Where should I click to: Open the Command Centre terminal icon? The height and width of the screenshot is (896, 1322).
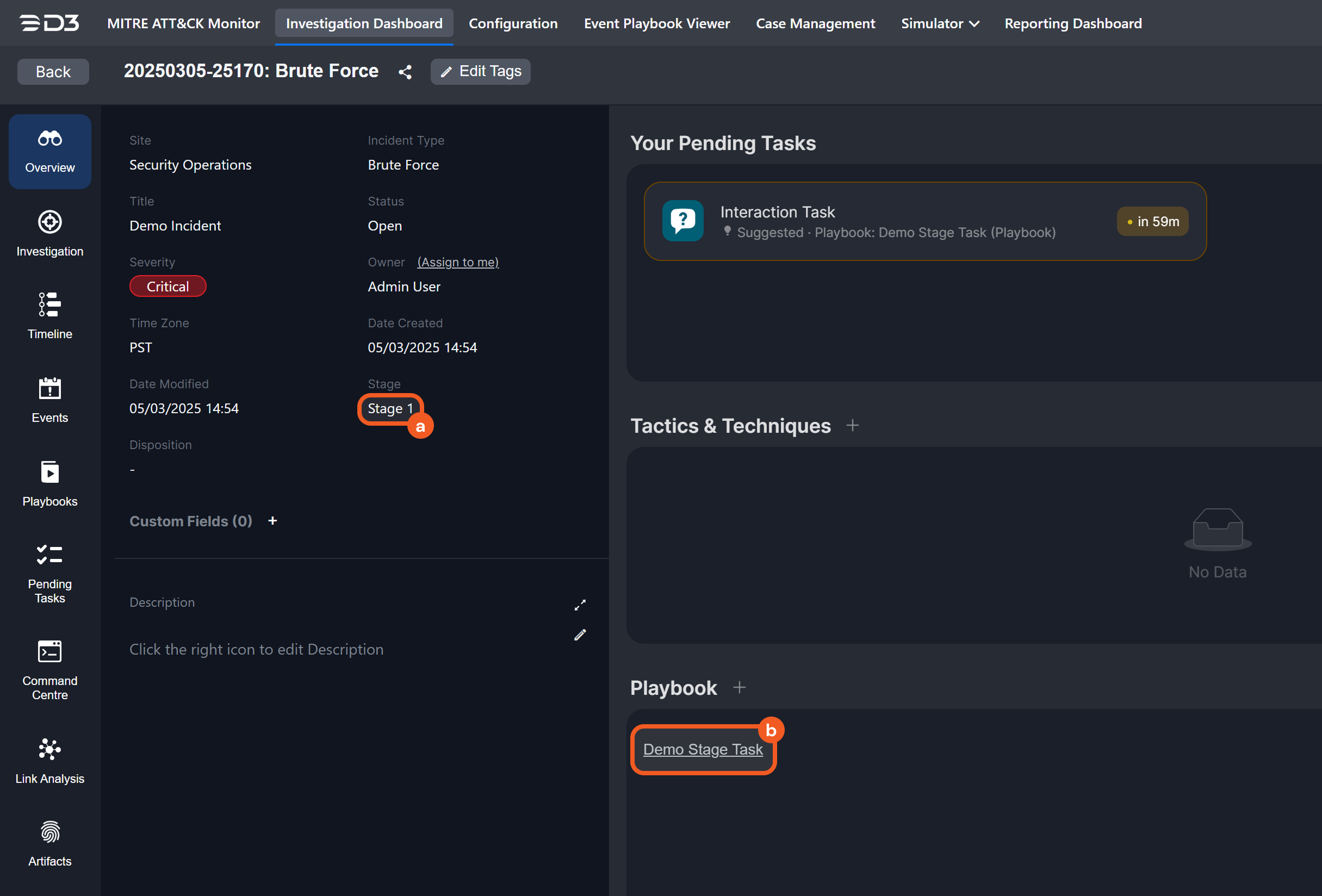[x=49, y=652]
